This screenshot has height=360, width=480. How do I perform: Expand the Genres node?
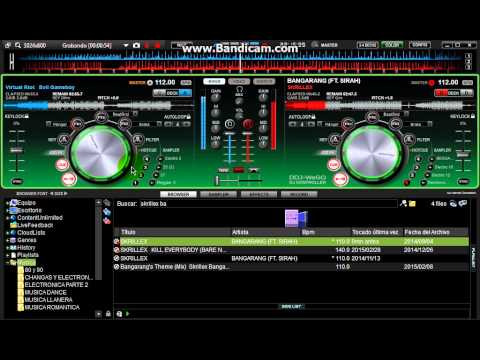(x=7, y=240)
